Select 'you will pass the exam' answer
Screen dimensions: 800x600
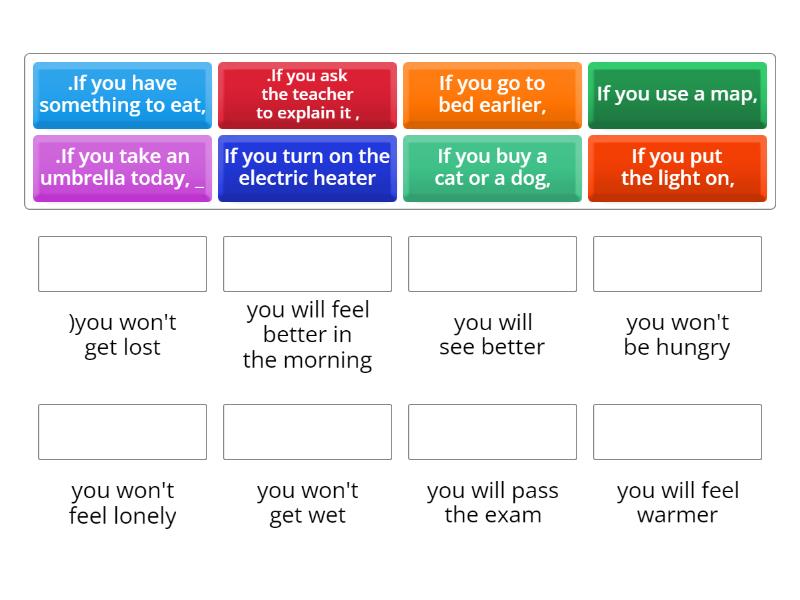(x=492, y=503)
